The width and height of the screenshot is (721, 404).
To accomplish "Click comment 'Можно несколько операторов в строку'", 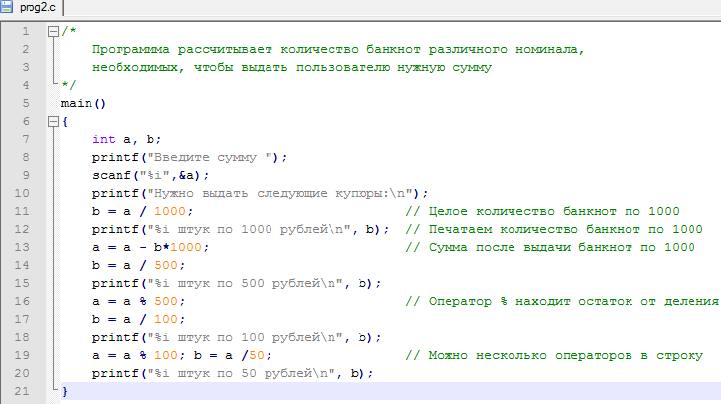I will [554, 355].
